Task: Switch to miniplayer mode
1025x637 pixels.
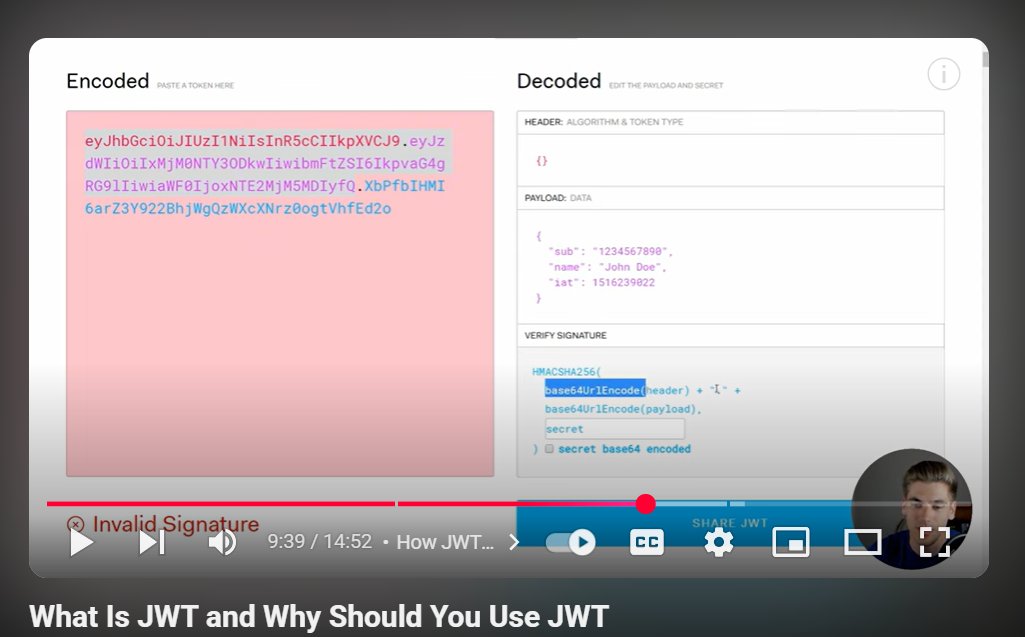Action: point(790,542)
